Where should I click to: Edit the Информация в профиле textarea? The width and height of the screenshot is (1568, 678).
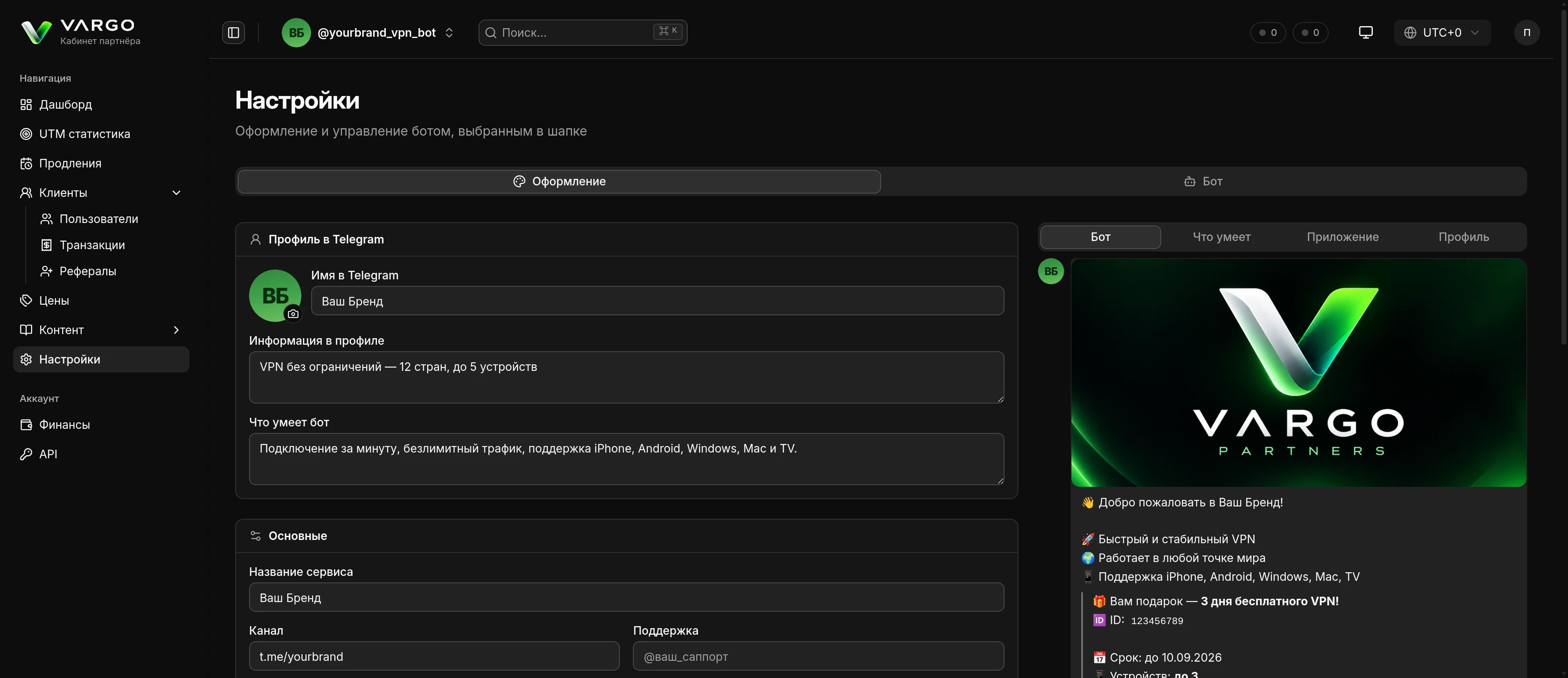click(626, 377)
